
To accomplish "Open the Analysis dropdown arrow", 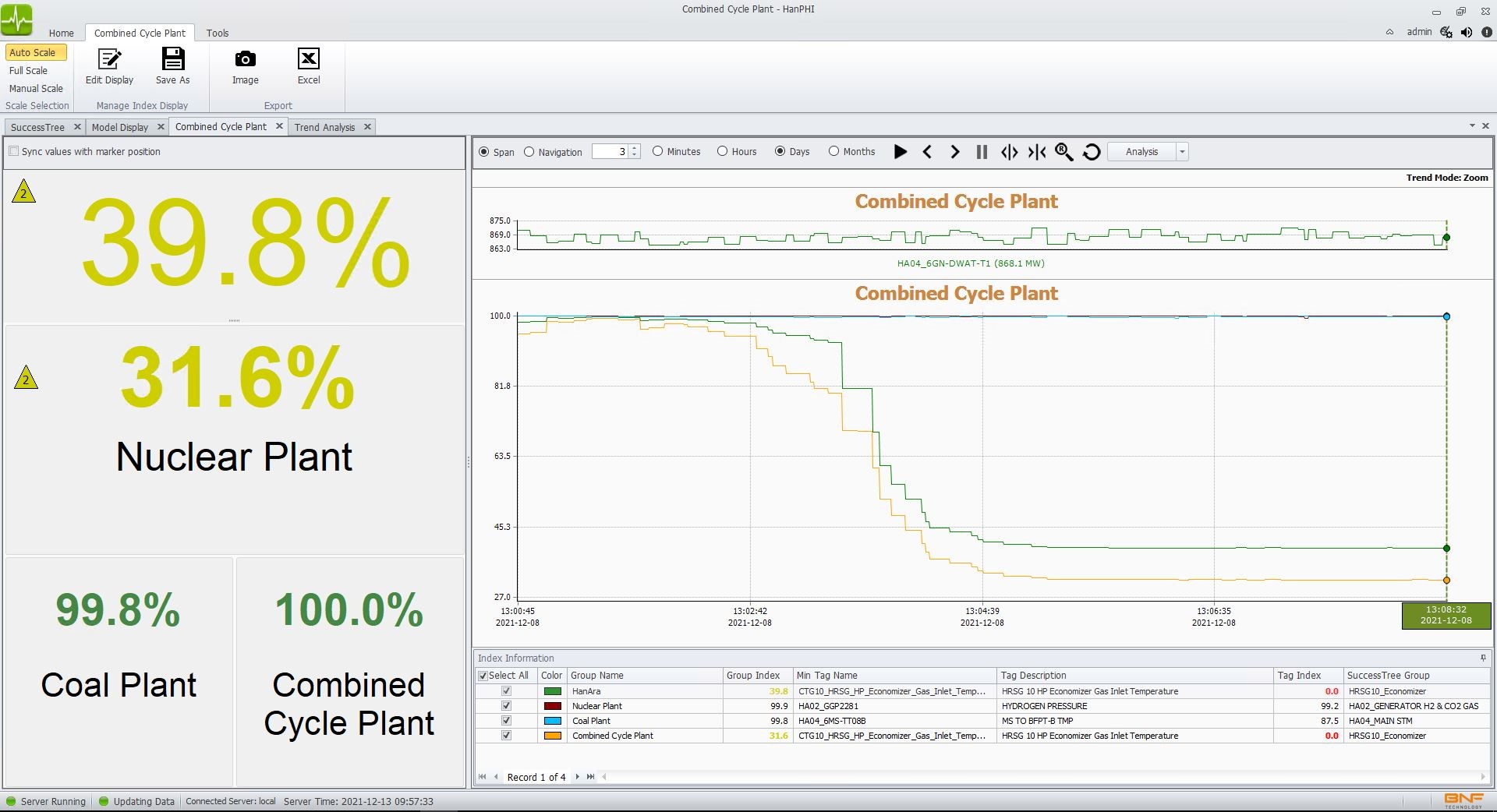I will click(x=1182, y=152).
